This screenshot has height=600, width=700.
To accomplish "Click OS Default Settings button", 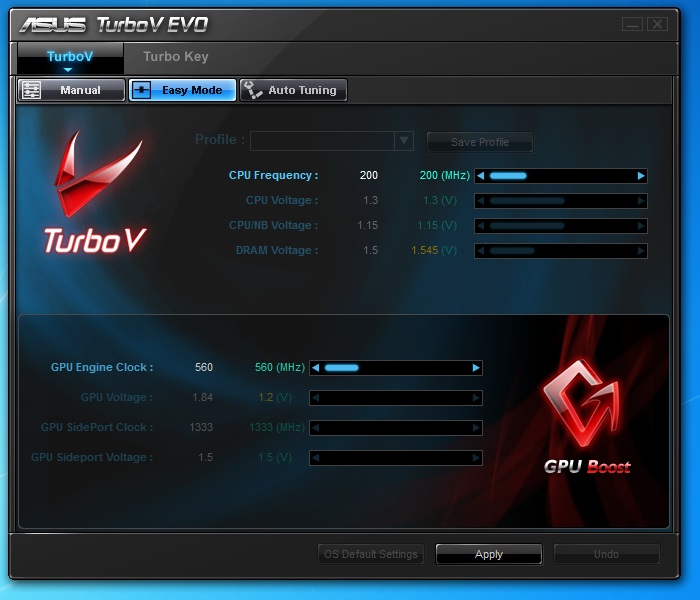I will click(x=371, y=554).
